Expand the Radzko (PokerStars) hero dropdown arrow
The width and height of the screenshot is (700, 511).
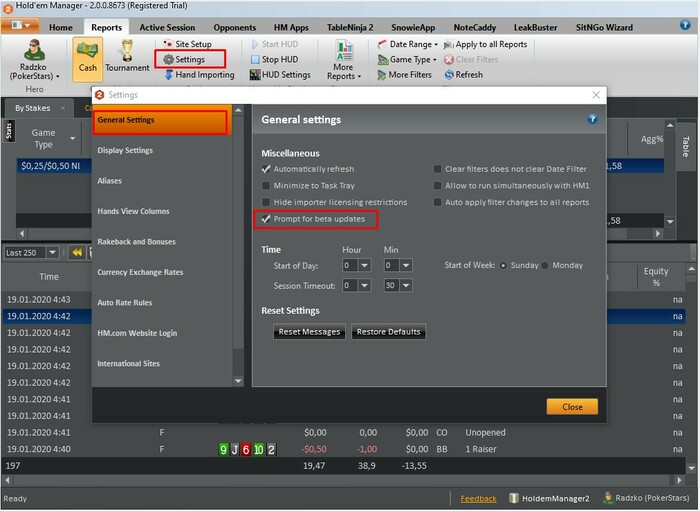pyautogui.click(x=58, y=76)
